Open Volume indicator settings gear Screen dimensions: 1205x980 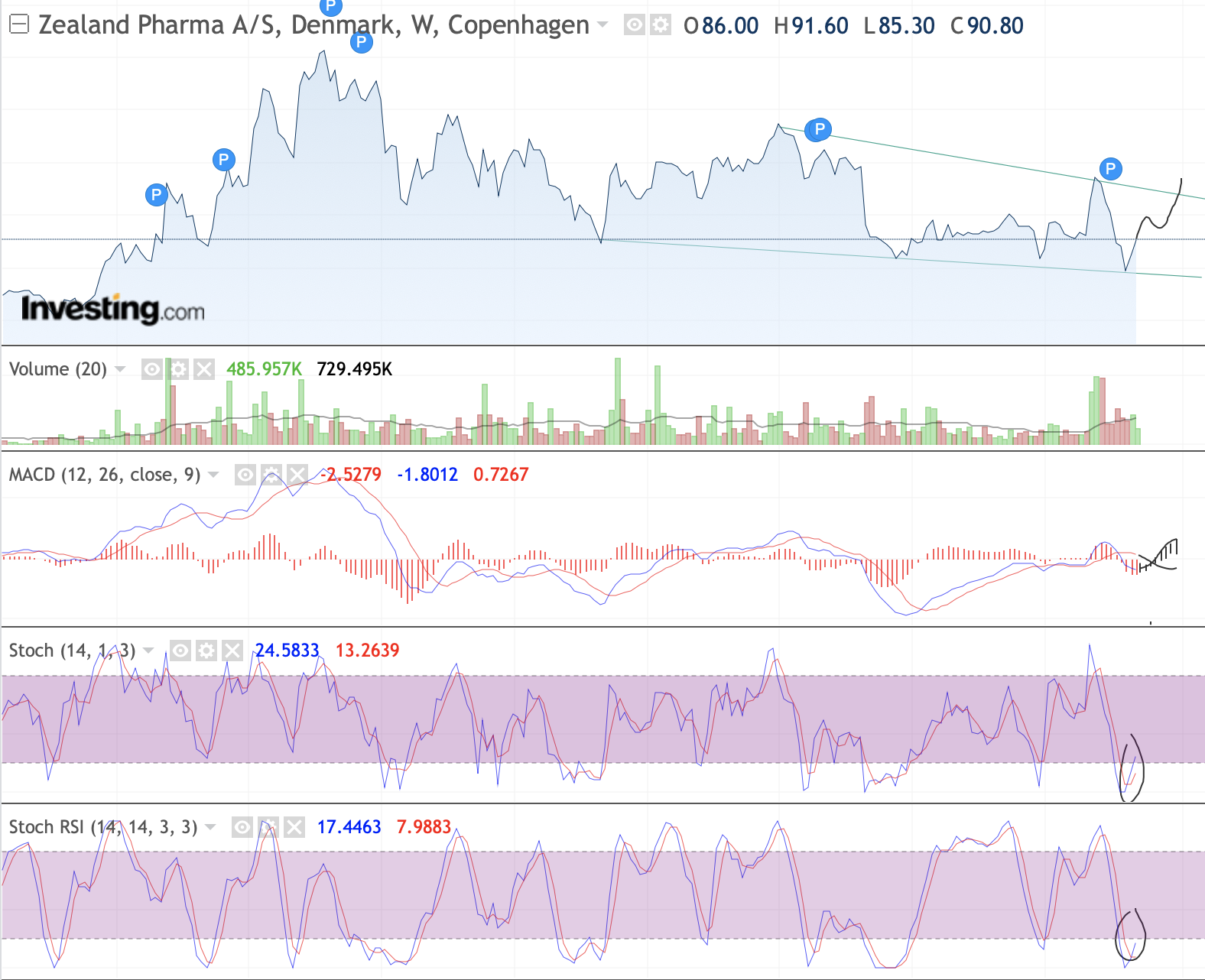click(178, 370)
